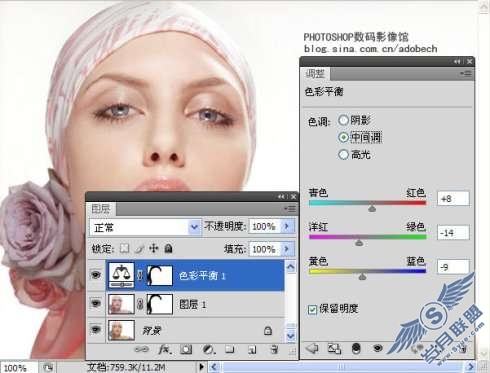Image resolution: width=490 pixels, height=373 pixels.
Task: Select the 阴影 tone radio button
Action: (x=343, y=120)
